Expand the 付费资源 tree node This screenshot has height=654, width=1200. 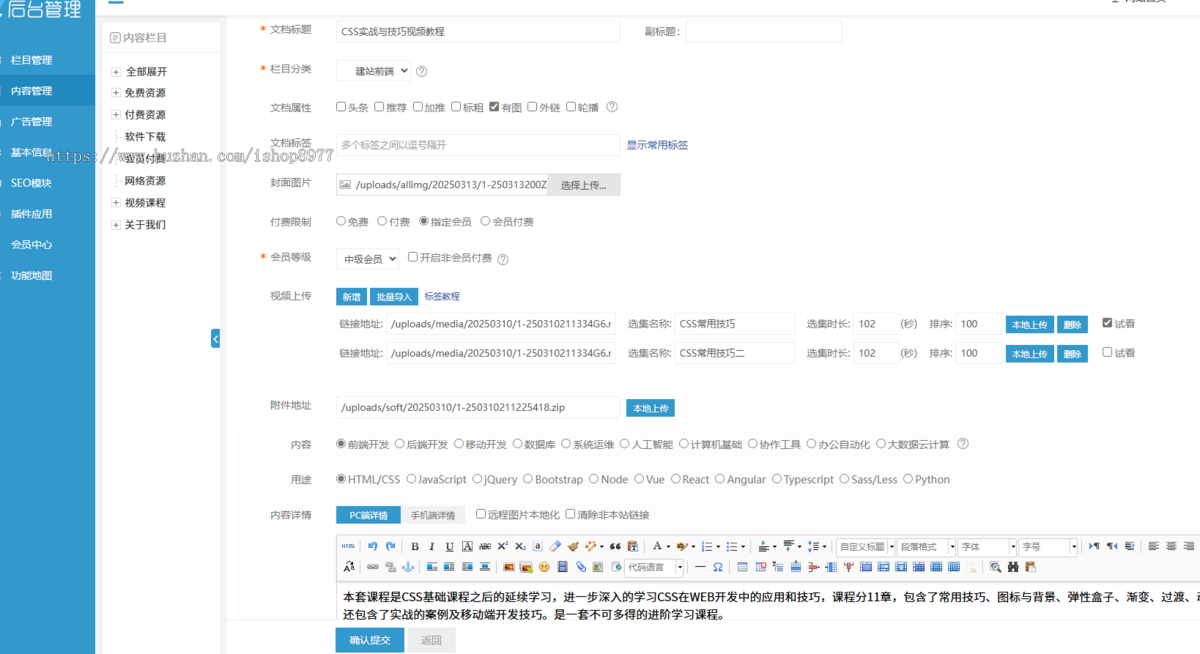click(116, 115)
